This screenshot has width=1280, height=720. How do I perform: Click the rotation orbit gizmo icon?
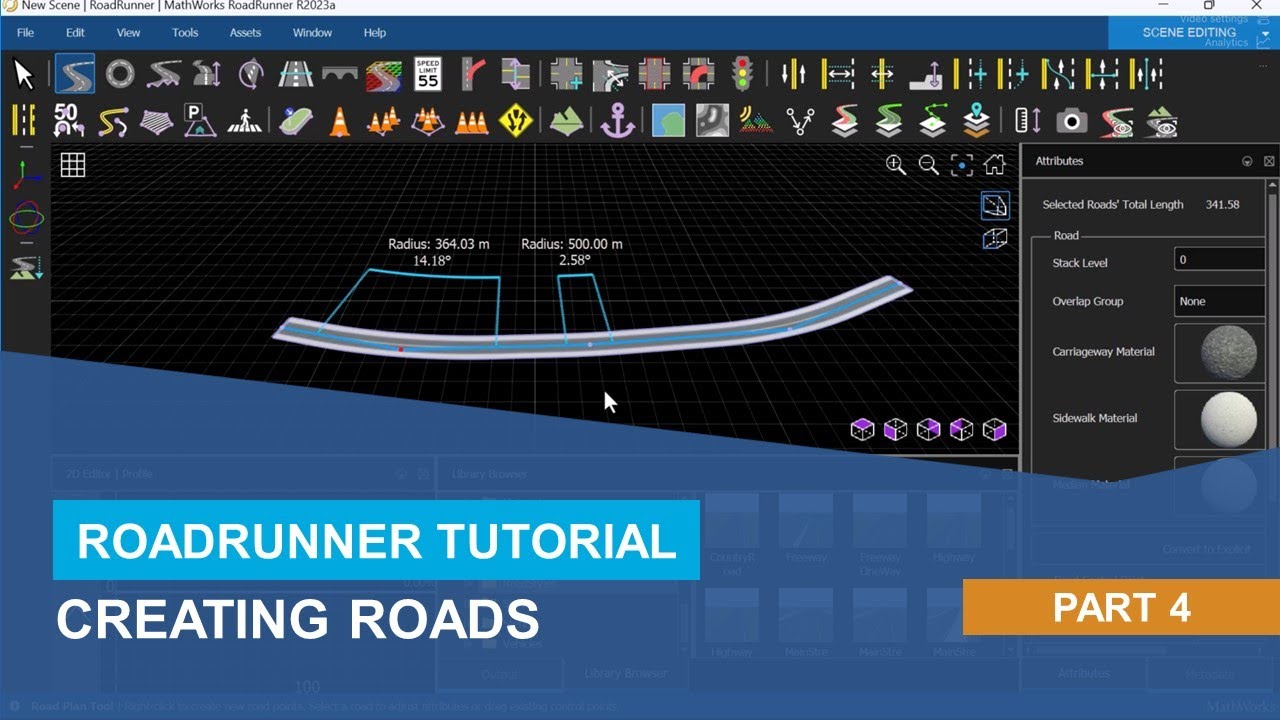pos(26,217)
